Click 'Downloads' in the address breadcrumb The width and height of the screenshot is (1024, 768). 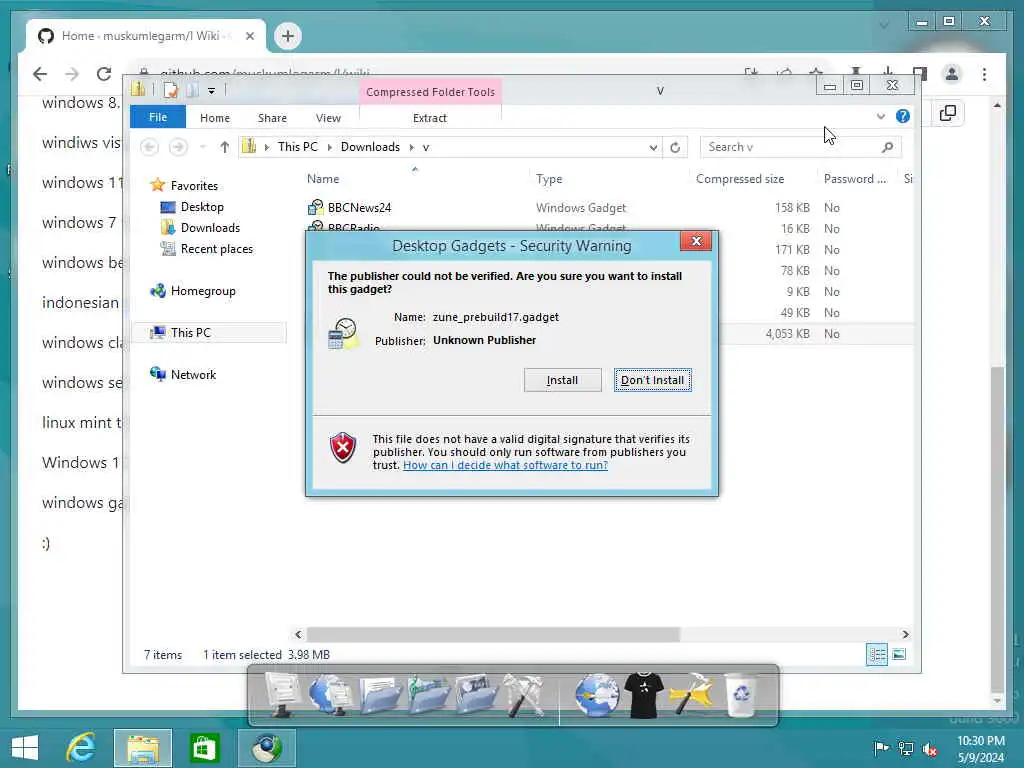pyautogui.click(x=370, y=147)
